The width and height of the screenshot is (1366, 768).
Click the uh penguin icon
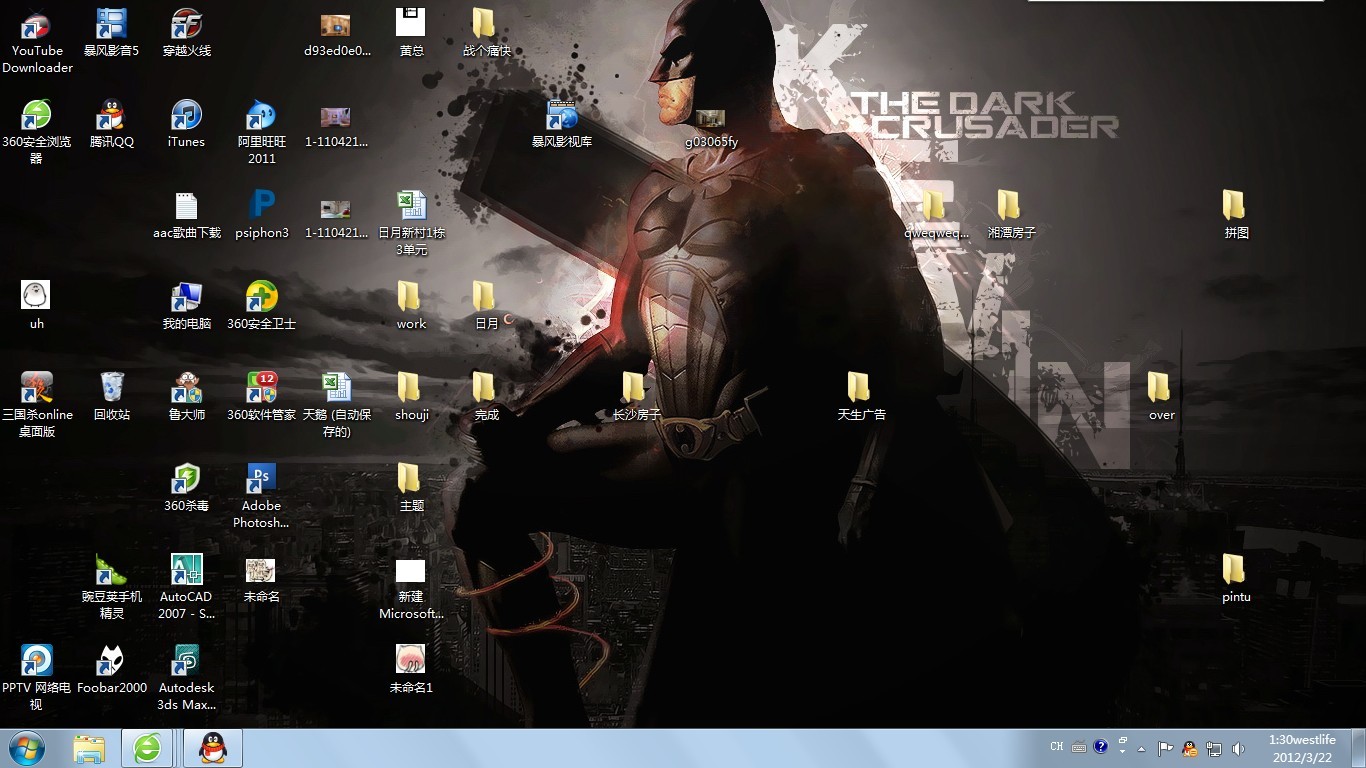[36, 306]
